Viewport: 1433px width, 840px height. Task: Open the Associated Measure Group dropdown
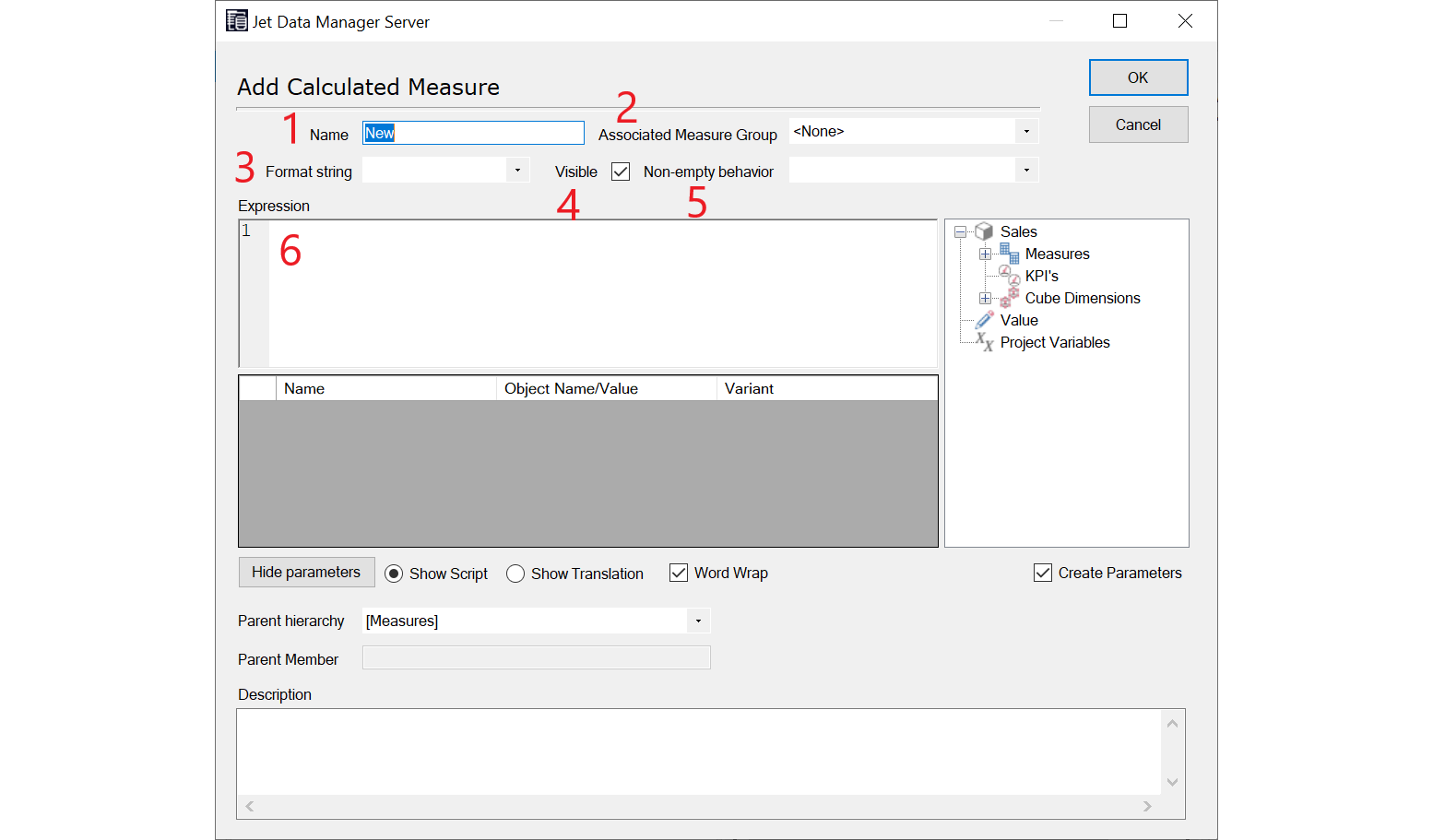coord(1026,131)
